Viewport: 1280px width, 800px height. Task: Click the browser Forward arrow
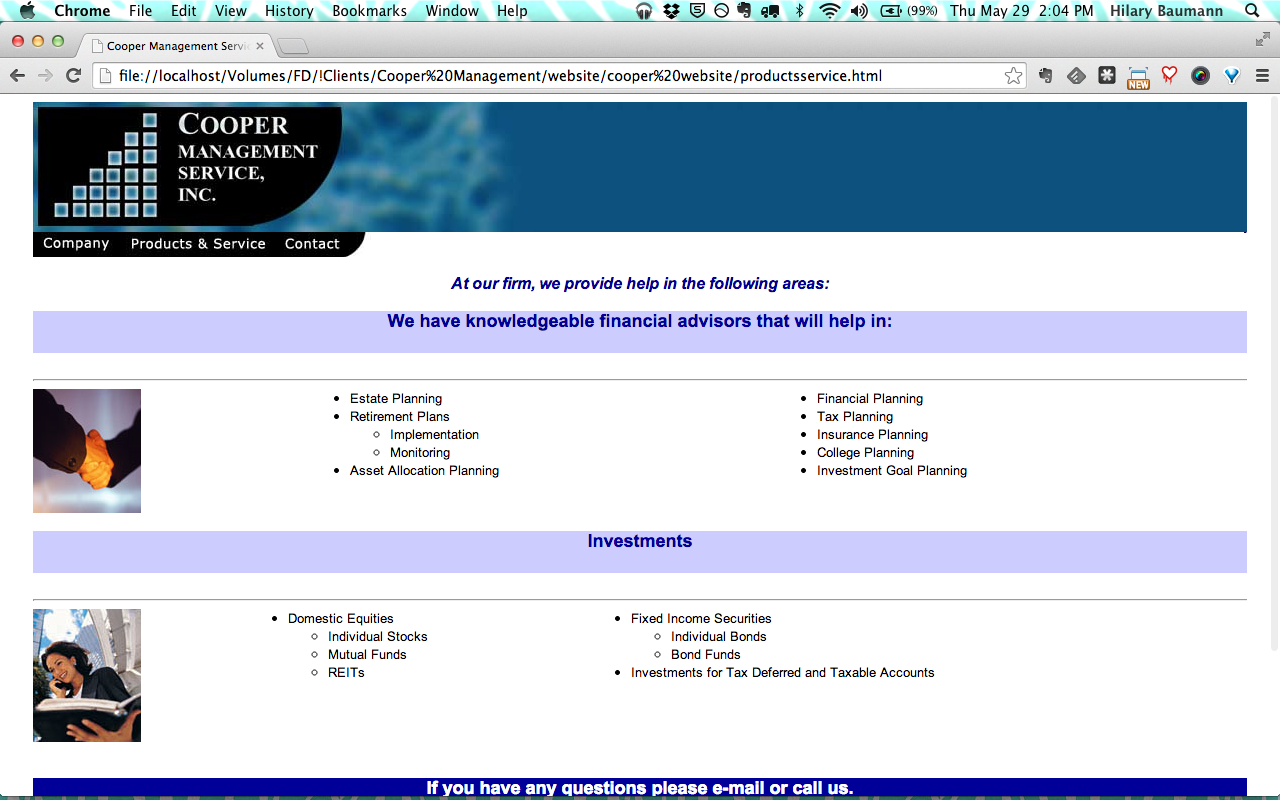point(45,75)
